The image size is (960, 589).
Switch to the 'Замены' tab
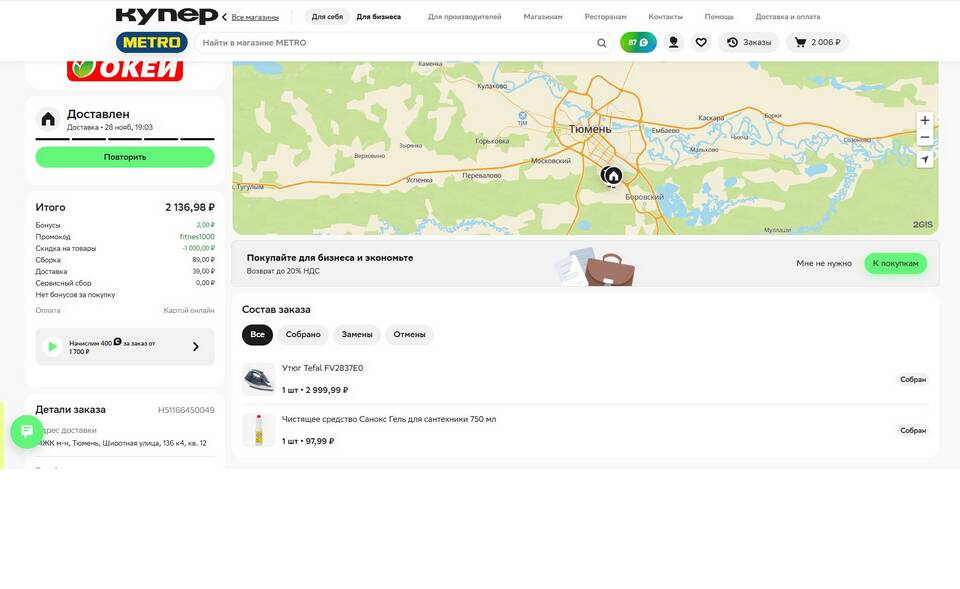point(357,335)
